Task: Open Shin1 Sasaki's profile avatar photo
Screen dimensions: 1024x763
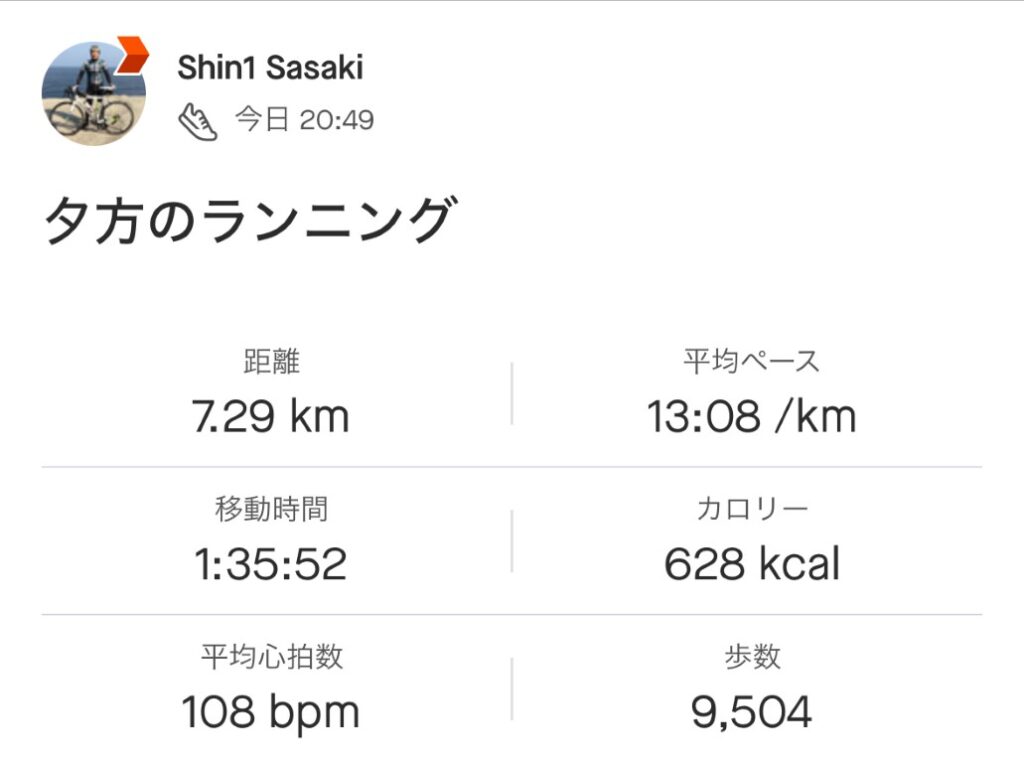Action: click(x=92, y=96)
